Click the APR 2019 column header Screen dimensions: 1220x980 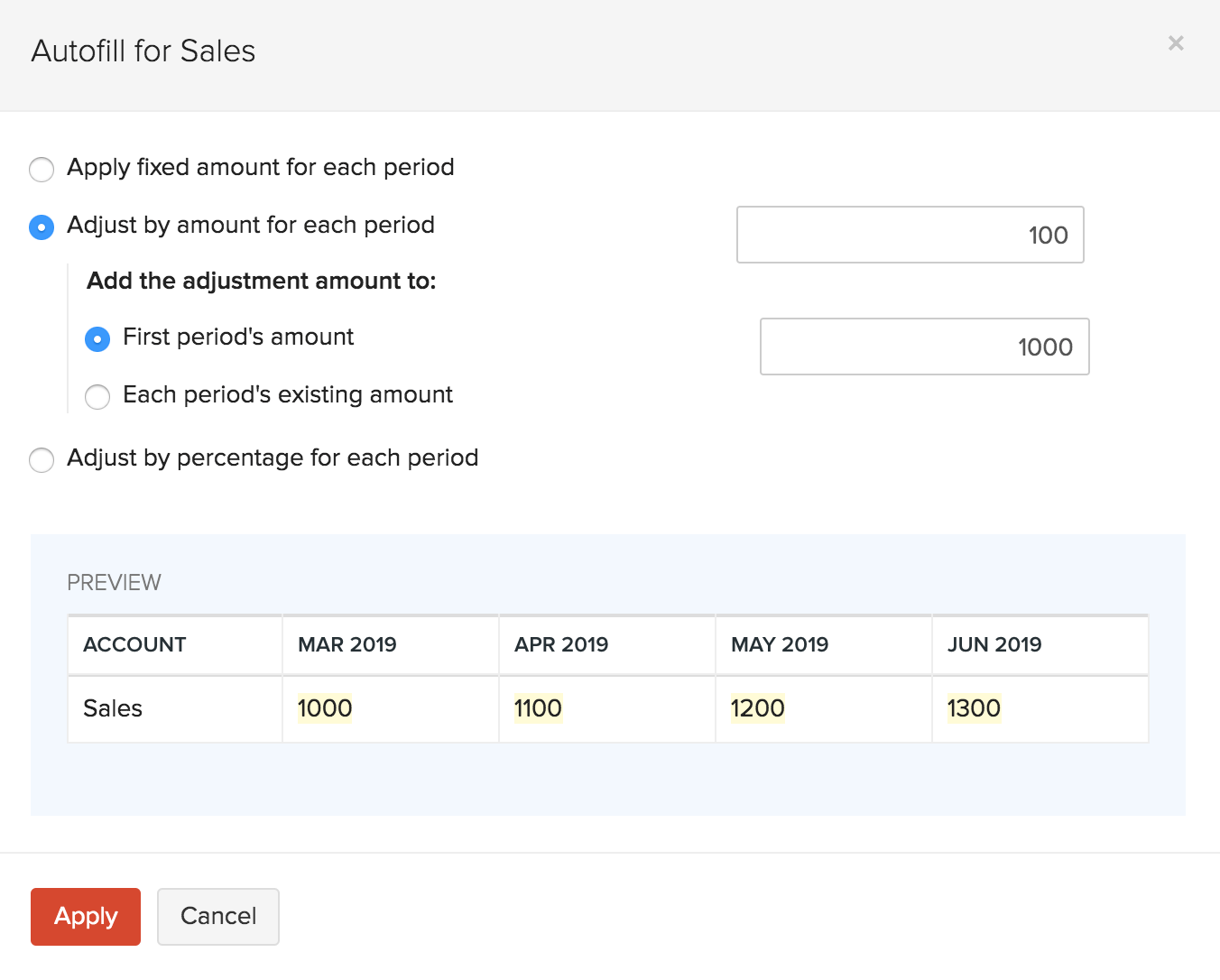coord(561,644)
